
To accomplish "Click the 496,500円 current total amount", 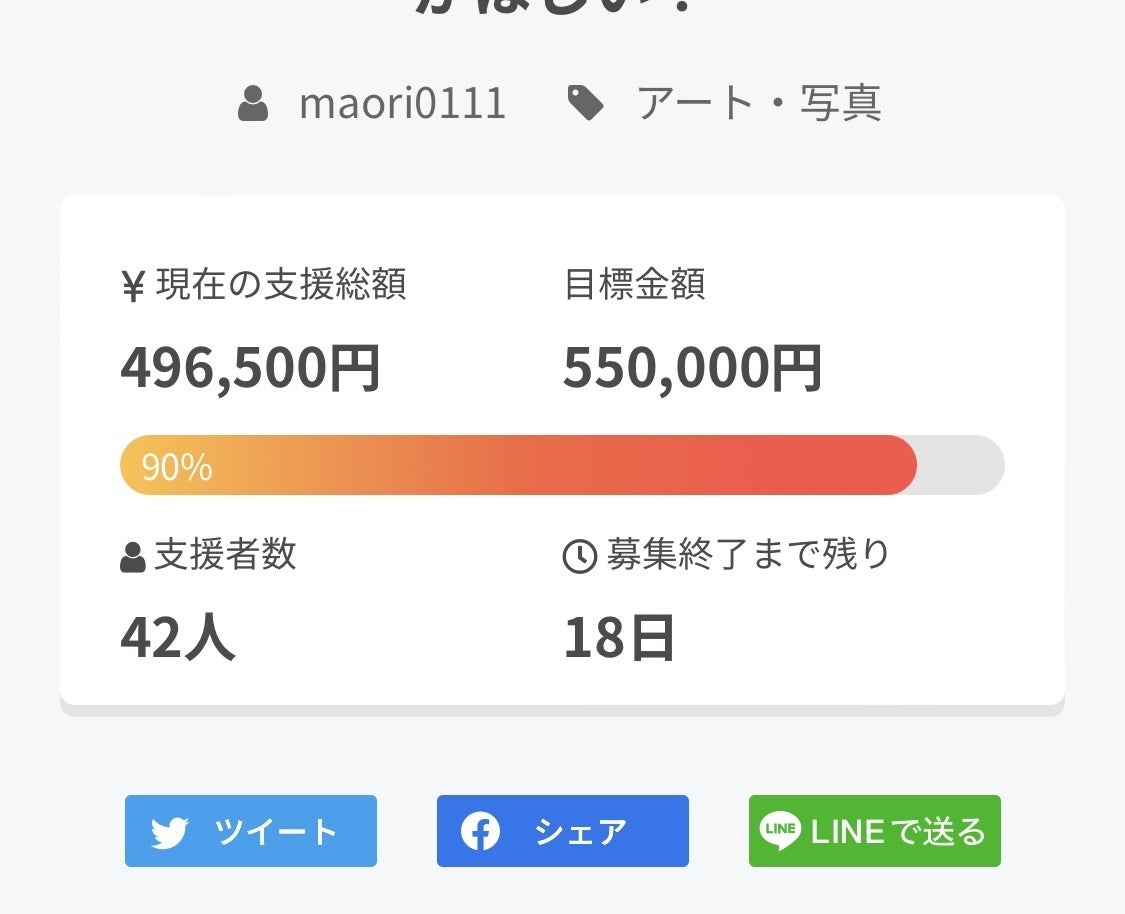I will click(250, 367).
